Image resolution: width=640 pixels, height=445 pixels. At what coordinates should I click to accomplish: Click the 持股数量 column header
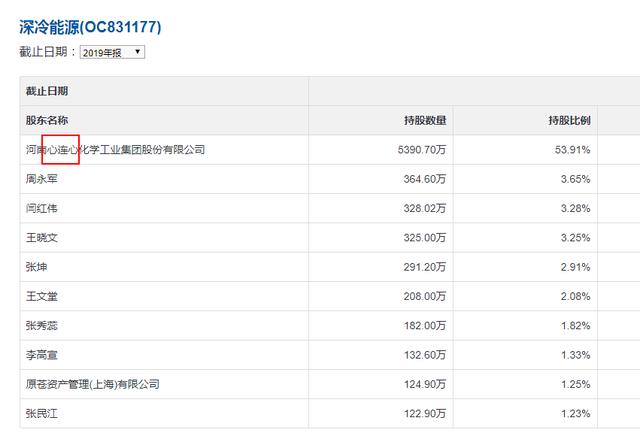(425, 120)
